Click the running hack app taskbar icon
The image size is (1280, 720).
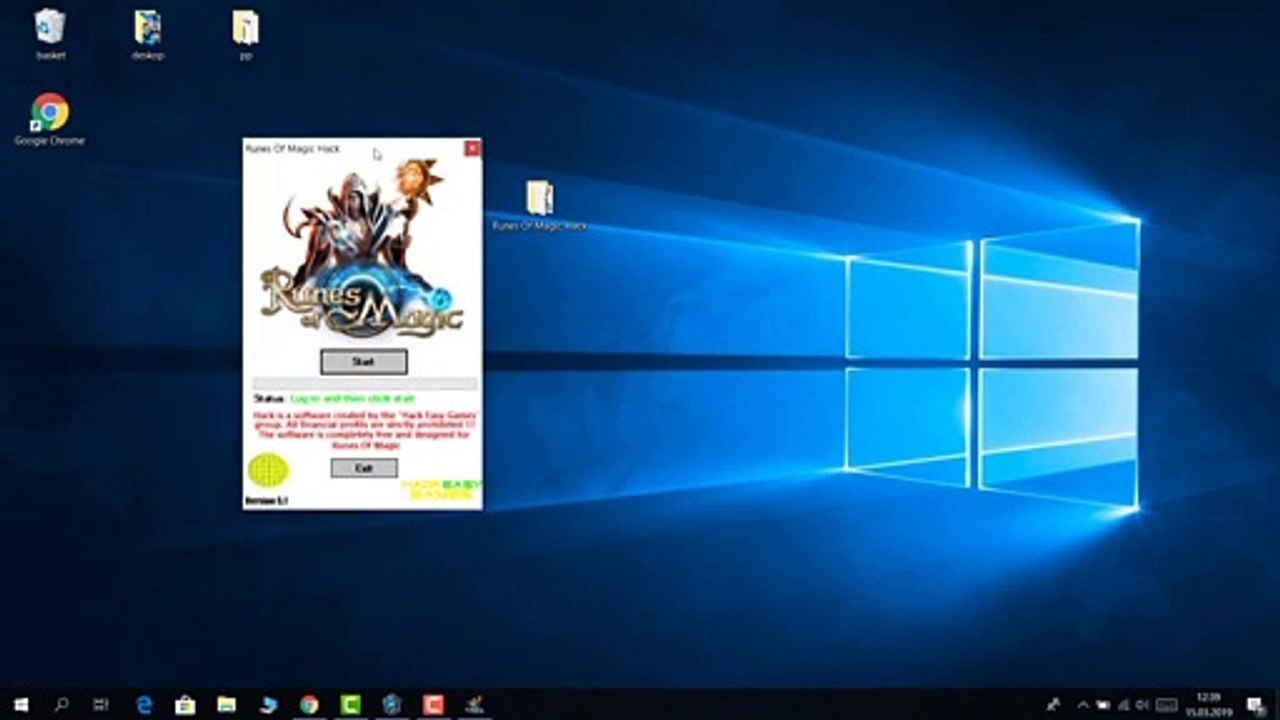pos(475,705)
